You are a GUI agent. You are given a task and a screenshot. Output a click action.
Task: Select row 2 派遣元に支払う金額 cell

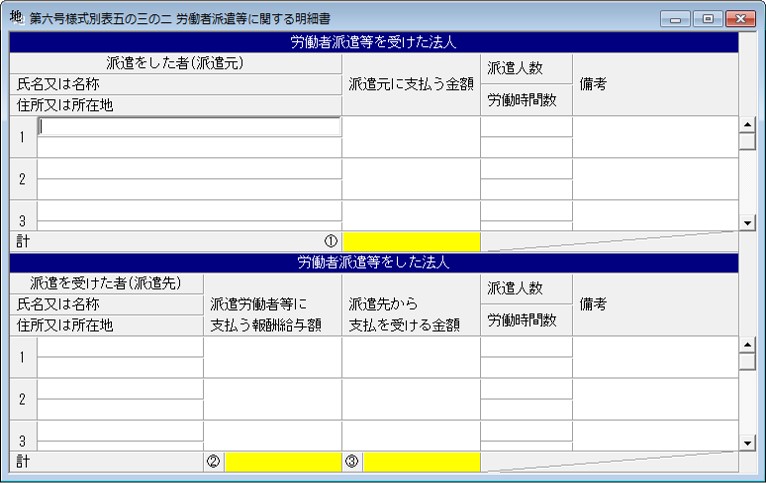[x=411, y=179]
